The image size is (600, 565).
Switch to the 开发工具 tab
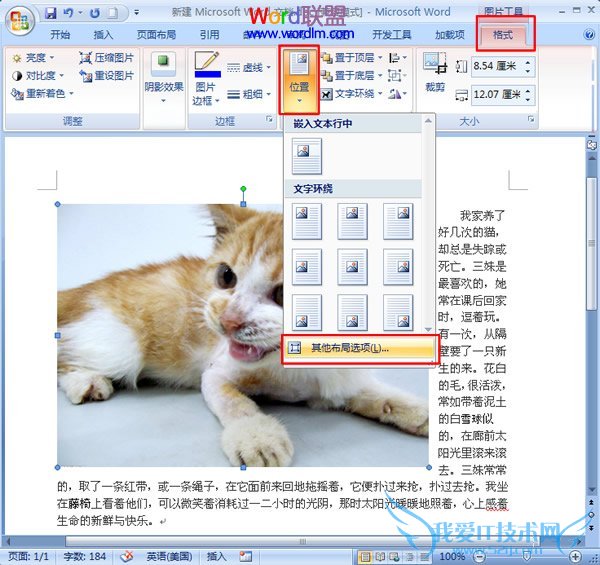click(392, 35)
